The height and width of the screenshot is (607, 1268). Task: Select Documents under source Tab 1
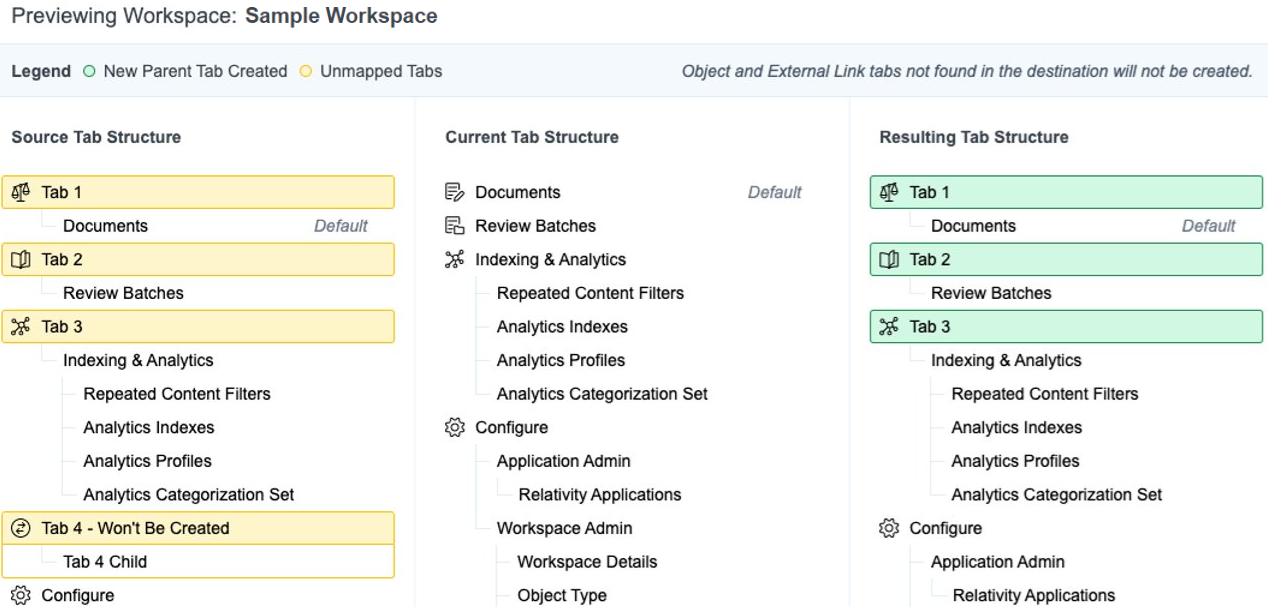[x=105, y=226]
